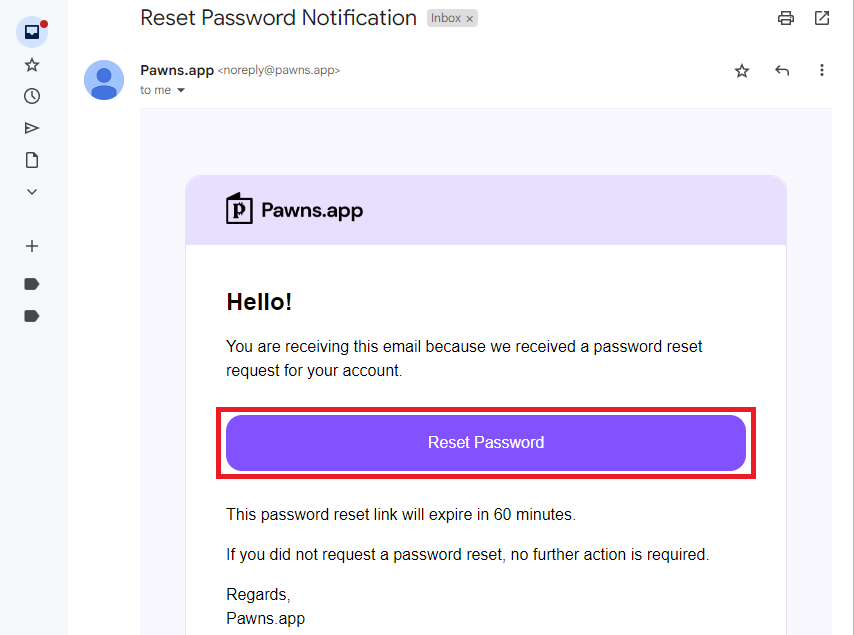This screenshot has height=635, width=854.
Task: Click the Pawns.app logo in email header
Action: [295, 210]
